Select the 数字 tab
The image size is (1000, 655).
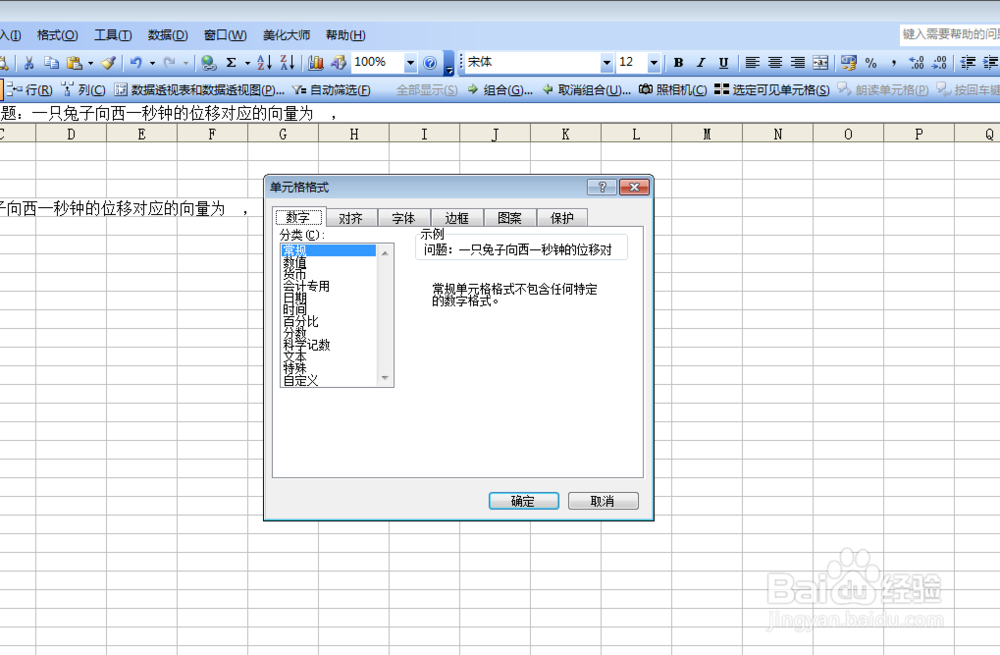click(x=298, y=217)
